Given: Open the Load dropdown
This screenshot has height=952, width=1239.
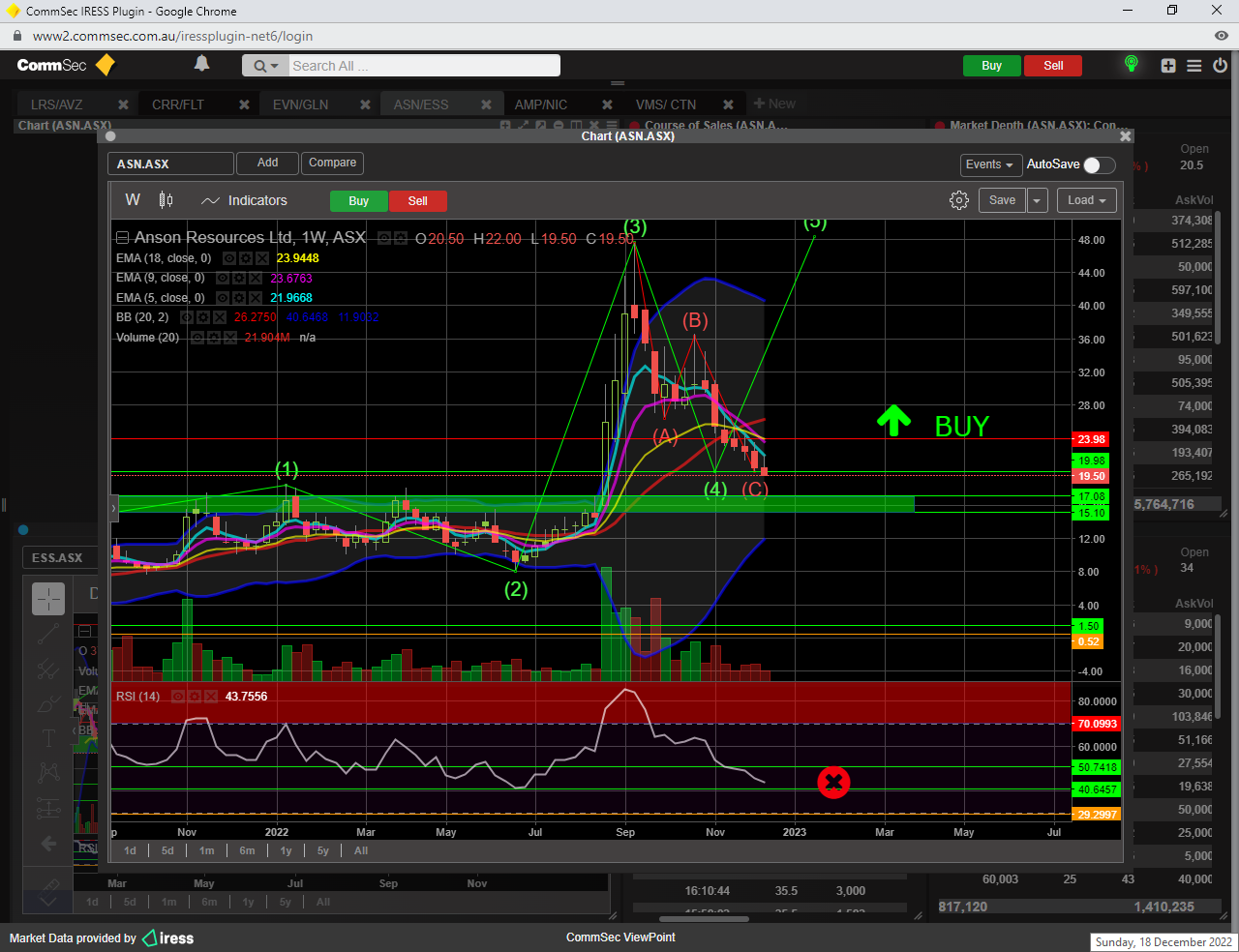Looking at the screenshot, I should pyautogui.click(x=1087, y=200).
